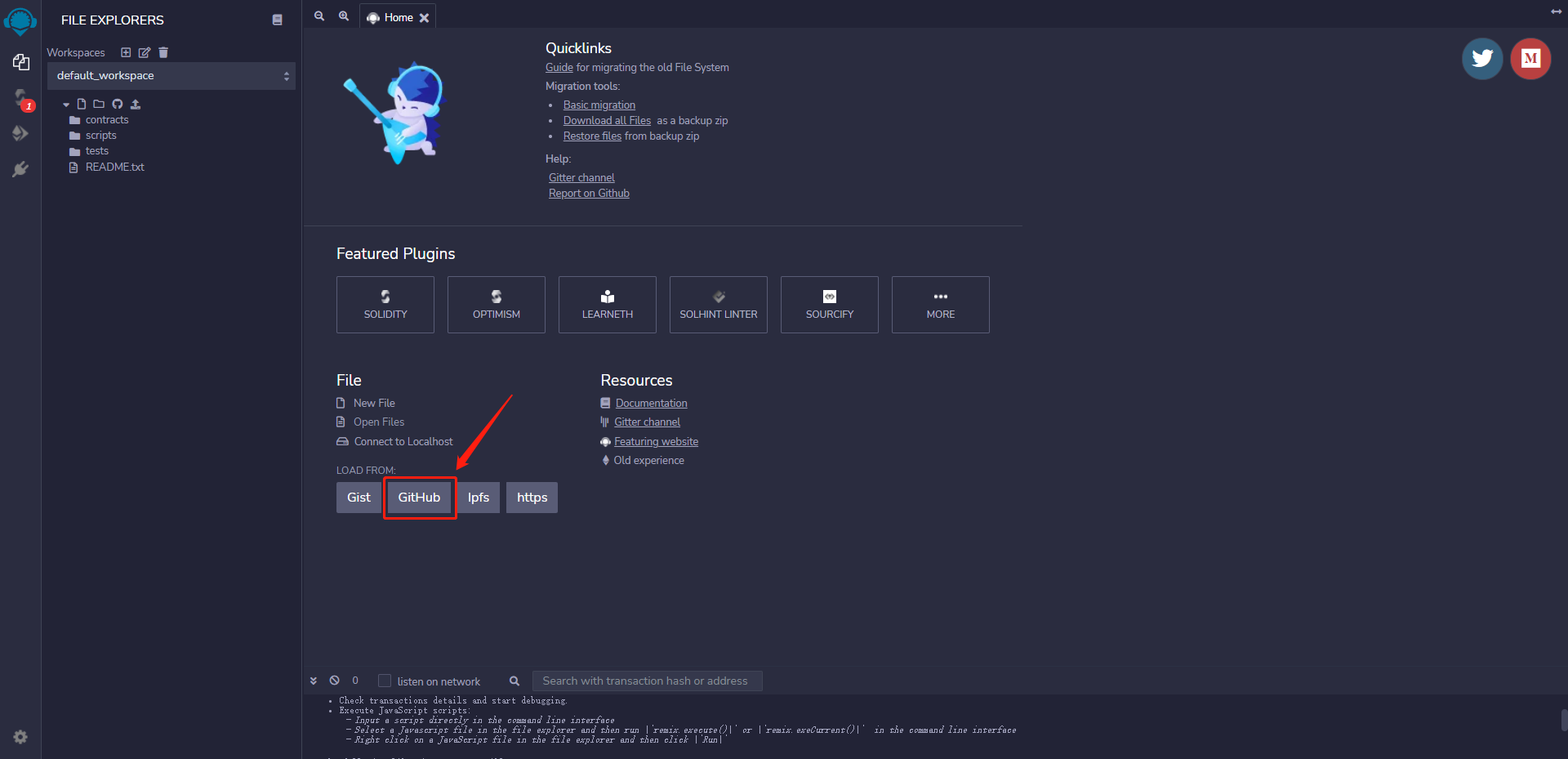Load from Ipfs button

click(x=479, y=498)
